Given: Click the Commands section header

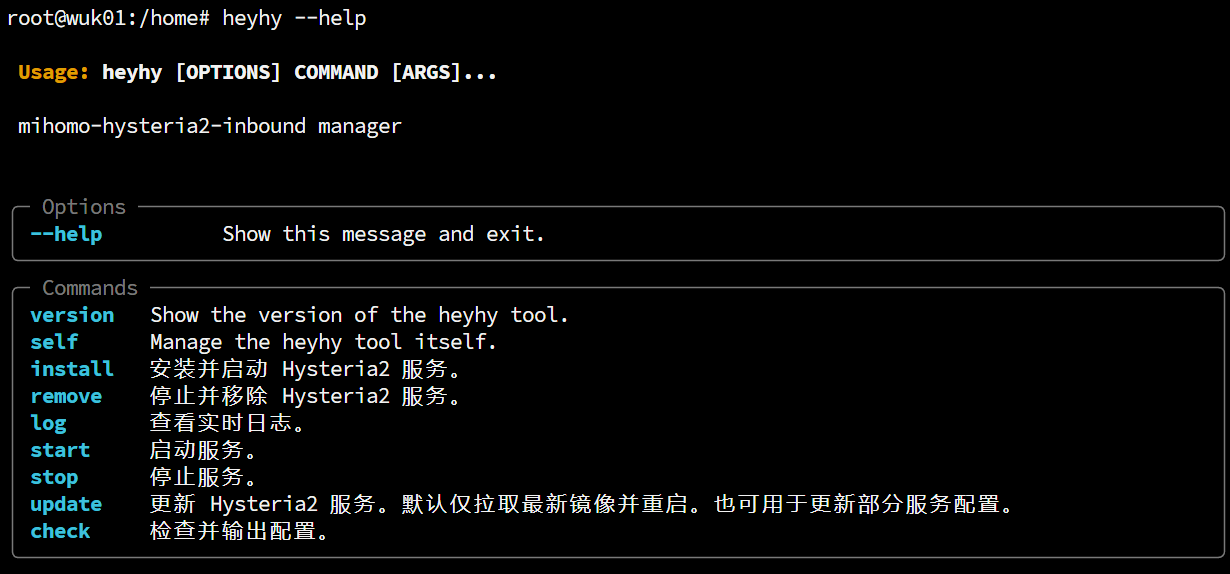Looking at the screenshot, I should (90, 288).
